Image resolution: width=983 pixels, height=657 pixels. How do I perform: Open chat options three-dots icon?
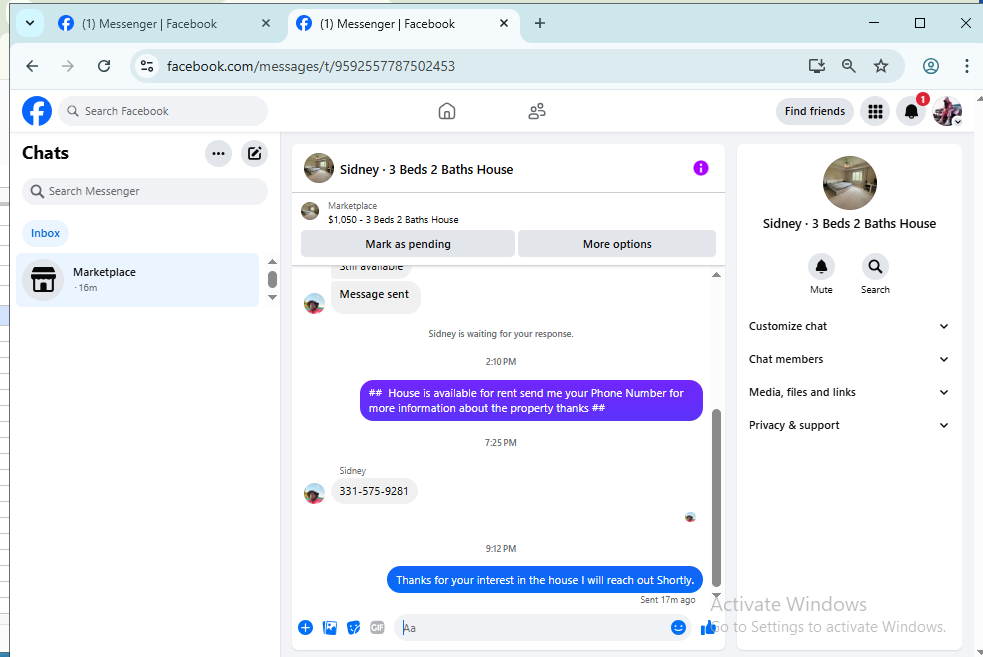click(218, 154)
